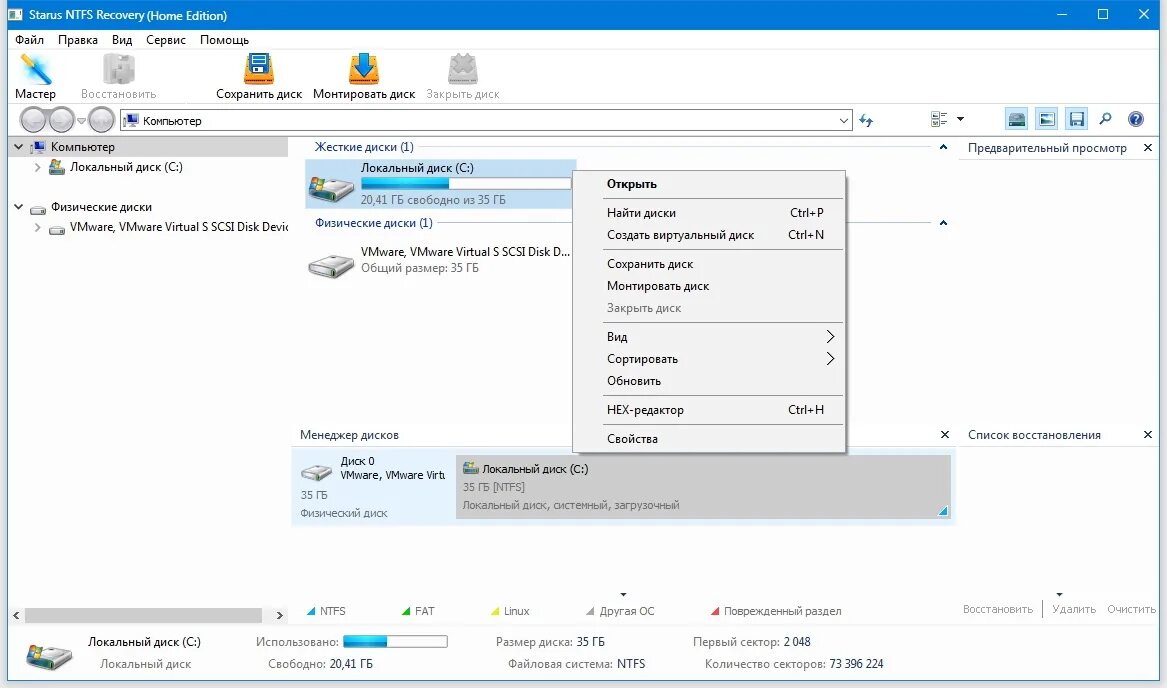Open the address bar dropdown arrow

(x=843, y=121)
